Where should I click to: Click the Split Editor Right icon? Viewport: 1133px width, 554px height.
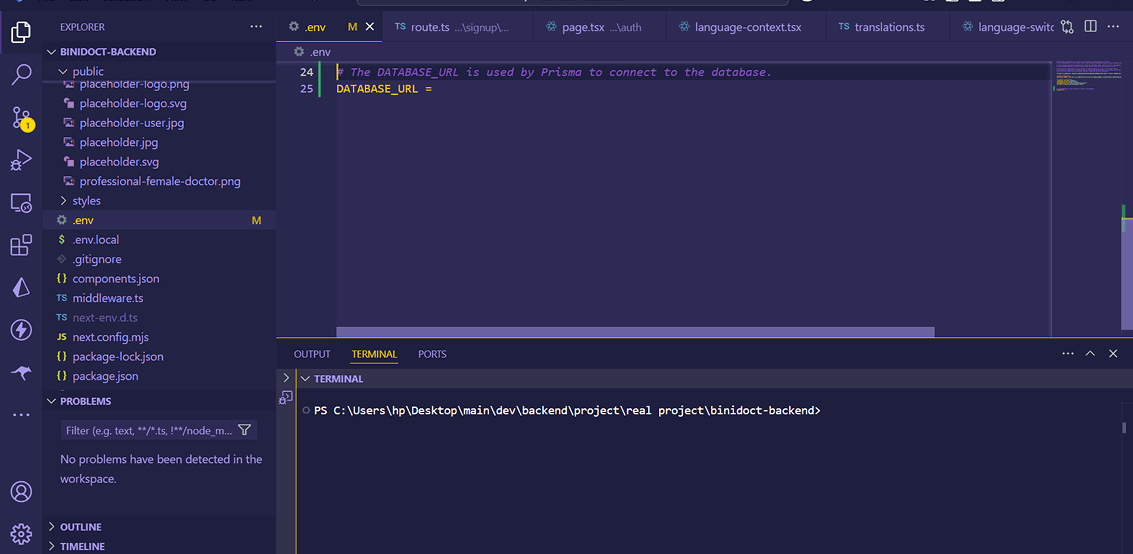click(x=1090, y=27)
